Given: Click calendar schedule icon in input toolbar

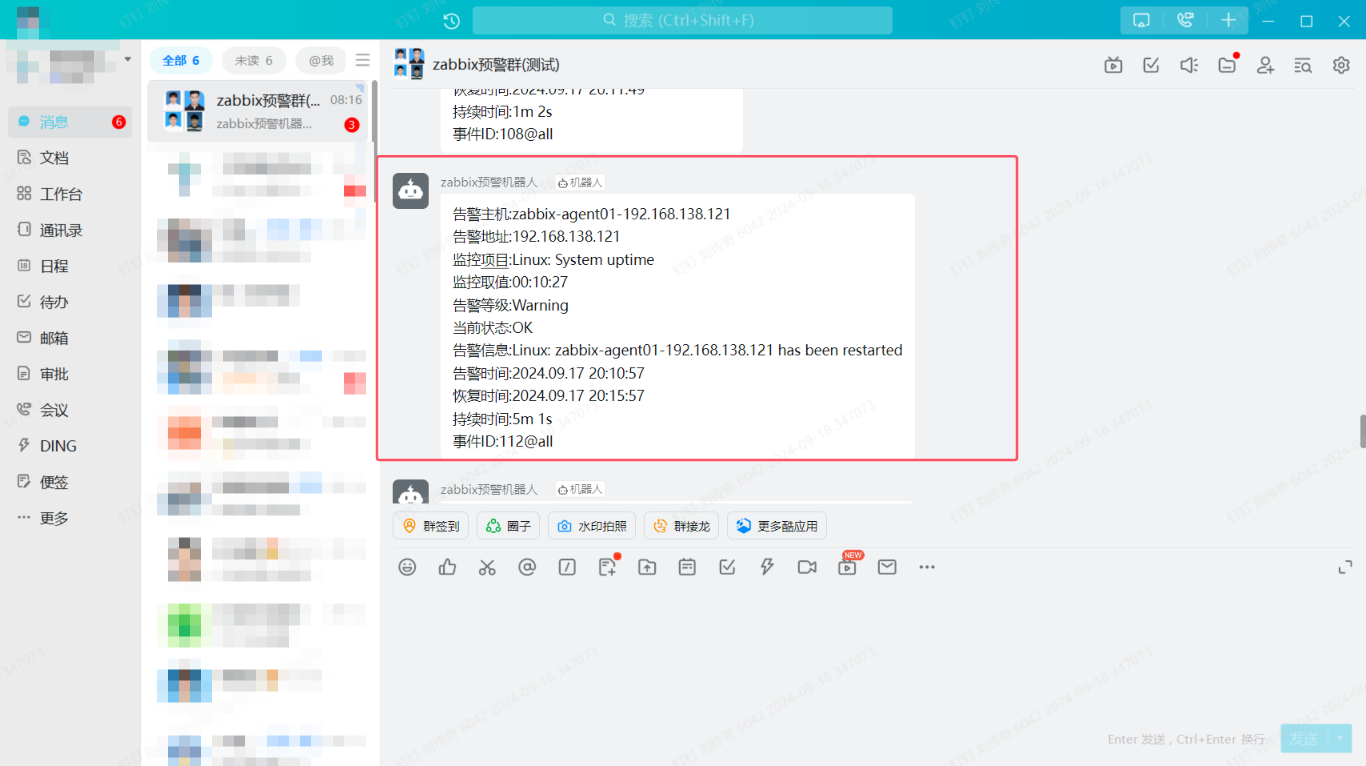Looking at the screenshot, I should coord(687,567).
